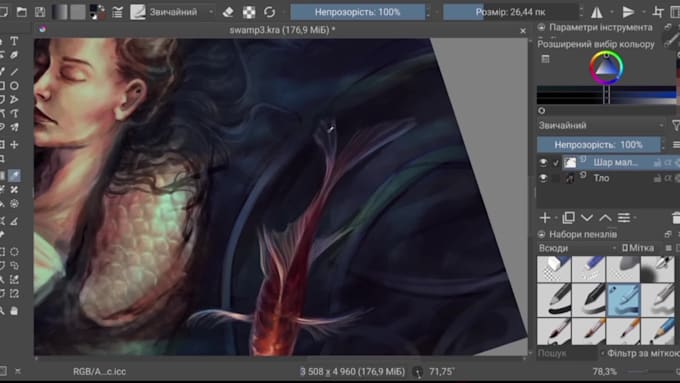Open the brush settings editor icon
Viewport: 680px width, 383px height.
point(118,12)
